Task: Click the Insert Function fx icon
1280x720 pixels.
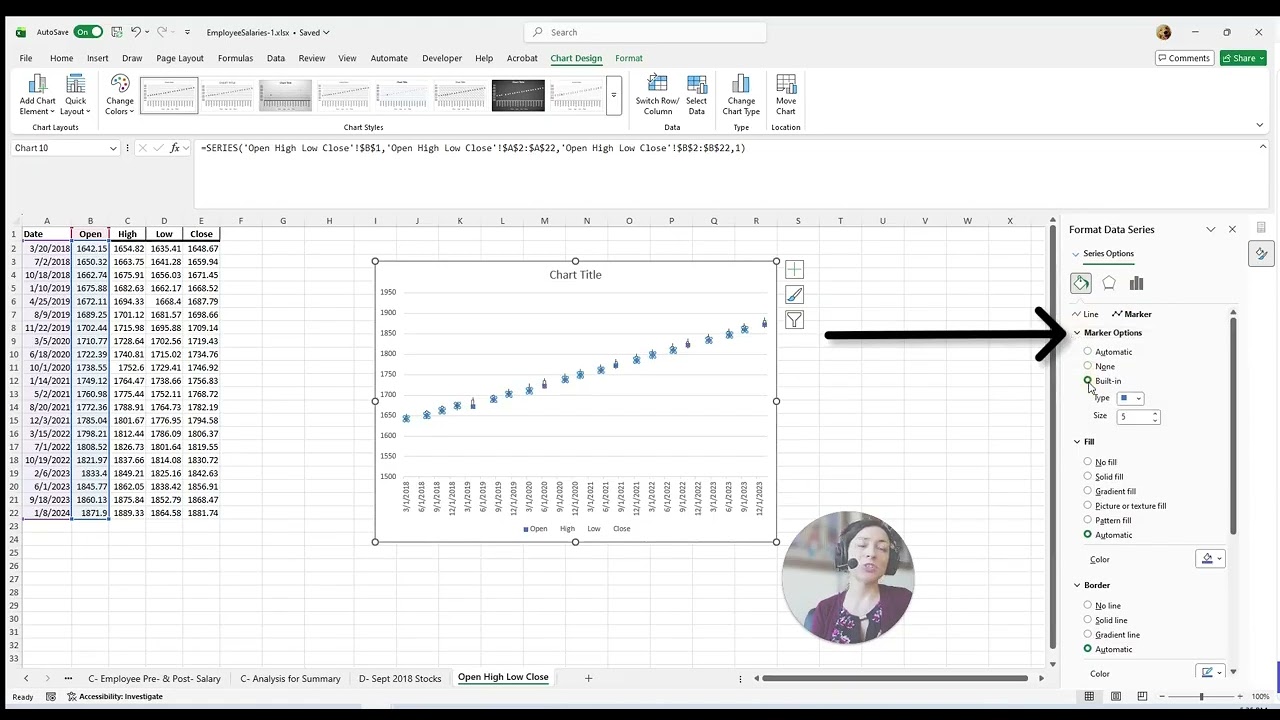Action: click(x=175, y=148)
